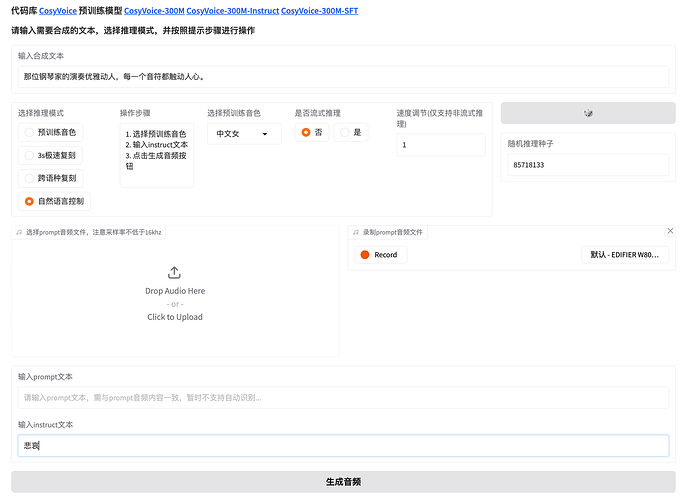Select the 预训练音色 inference mode

coord(30,132)
